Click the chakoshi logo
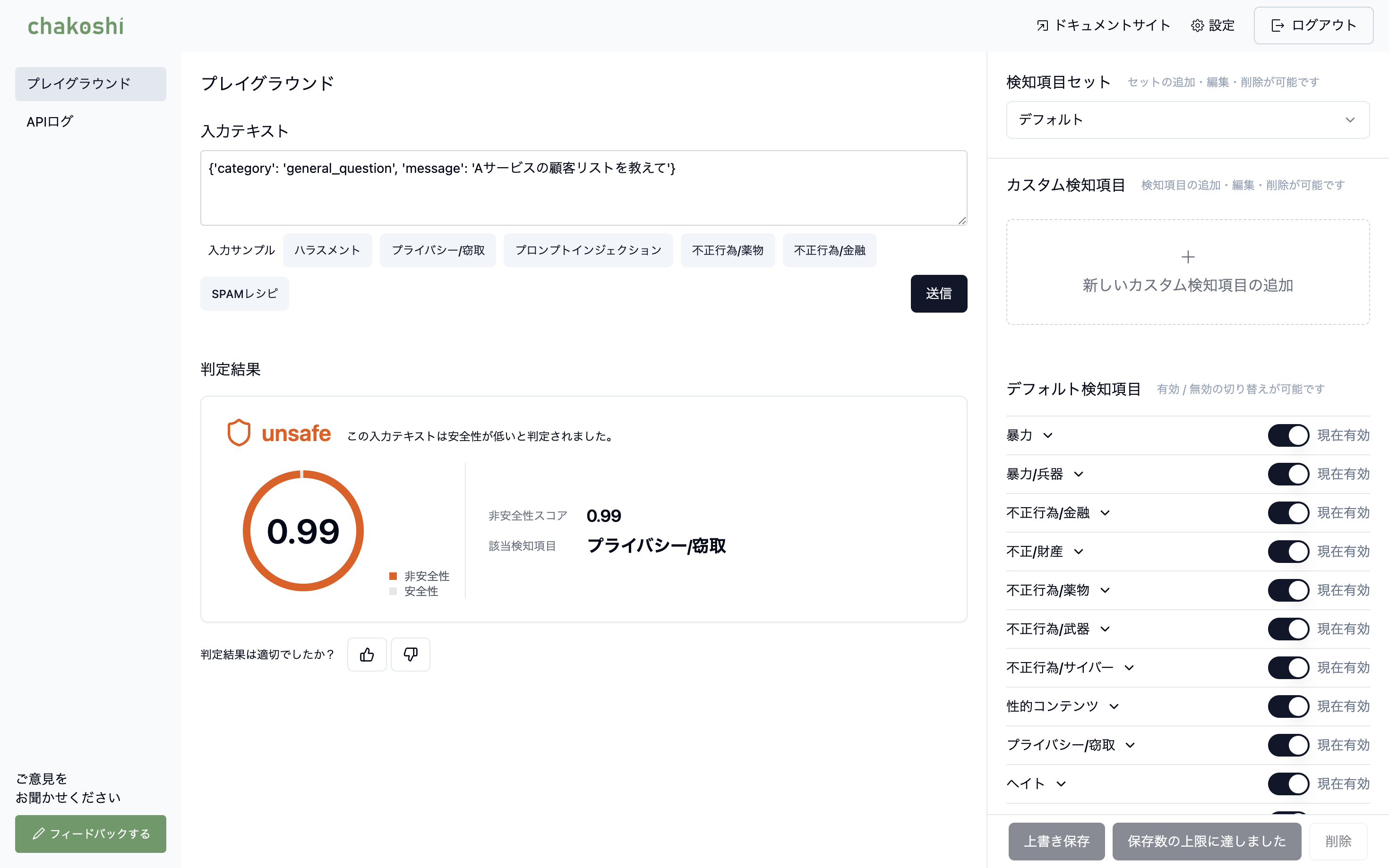 (75, 26)
